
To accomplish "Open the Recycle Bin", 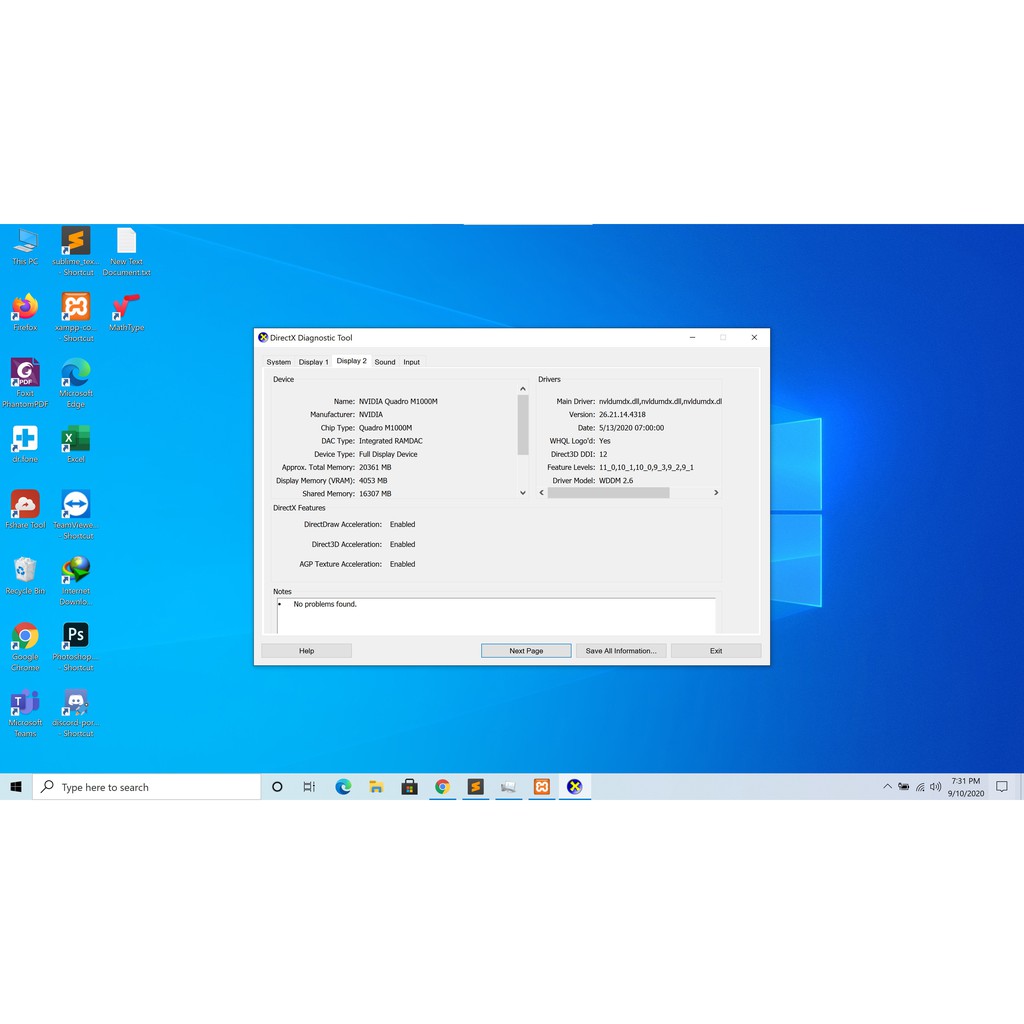I will pyautogui.click(x=25, y=570).
